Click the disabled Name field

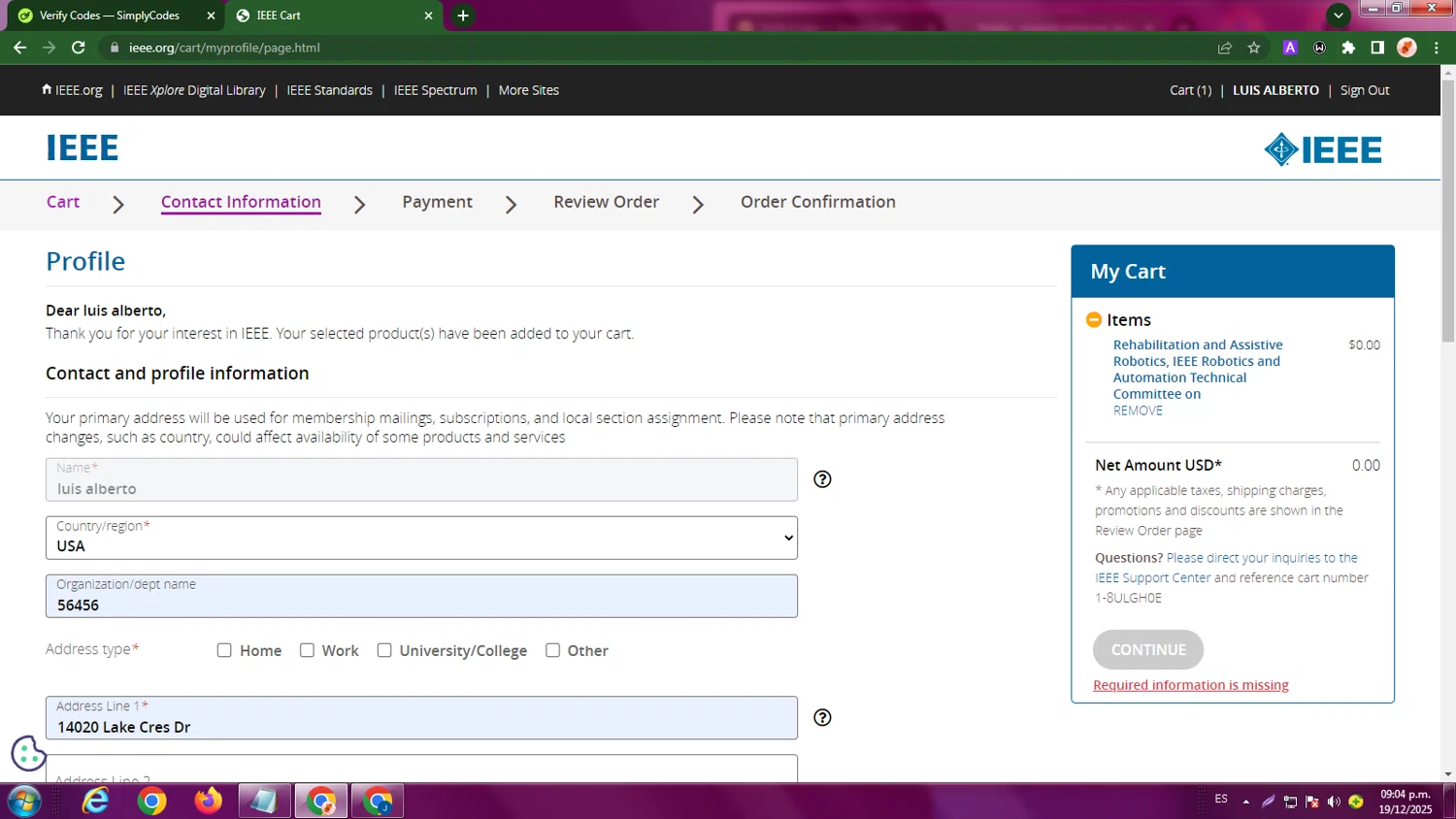pyautogui.click(x=421, y=479)
